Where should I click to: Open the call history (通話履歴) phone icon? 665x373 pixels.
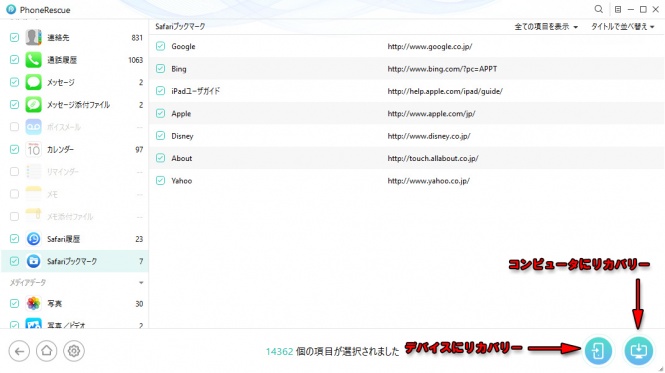pyautogui.click(x=34, y=60)
